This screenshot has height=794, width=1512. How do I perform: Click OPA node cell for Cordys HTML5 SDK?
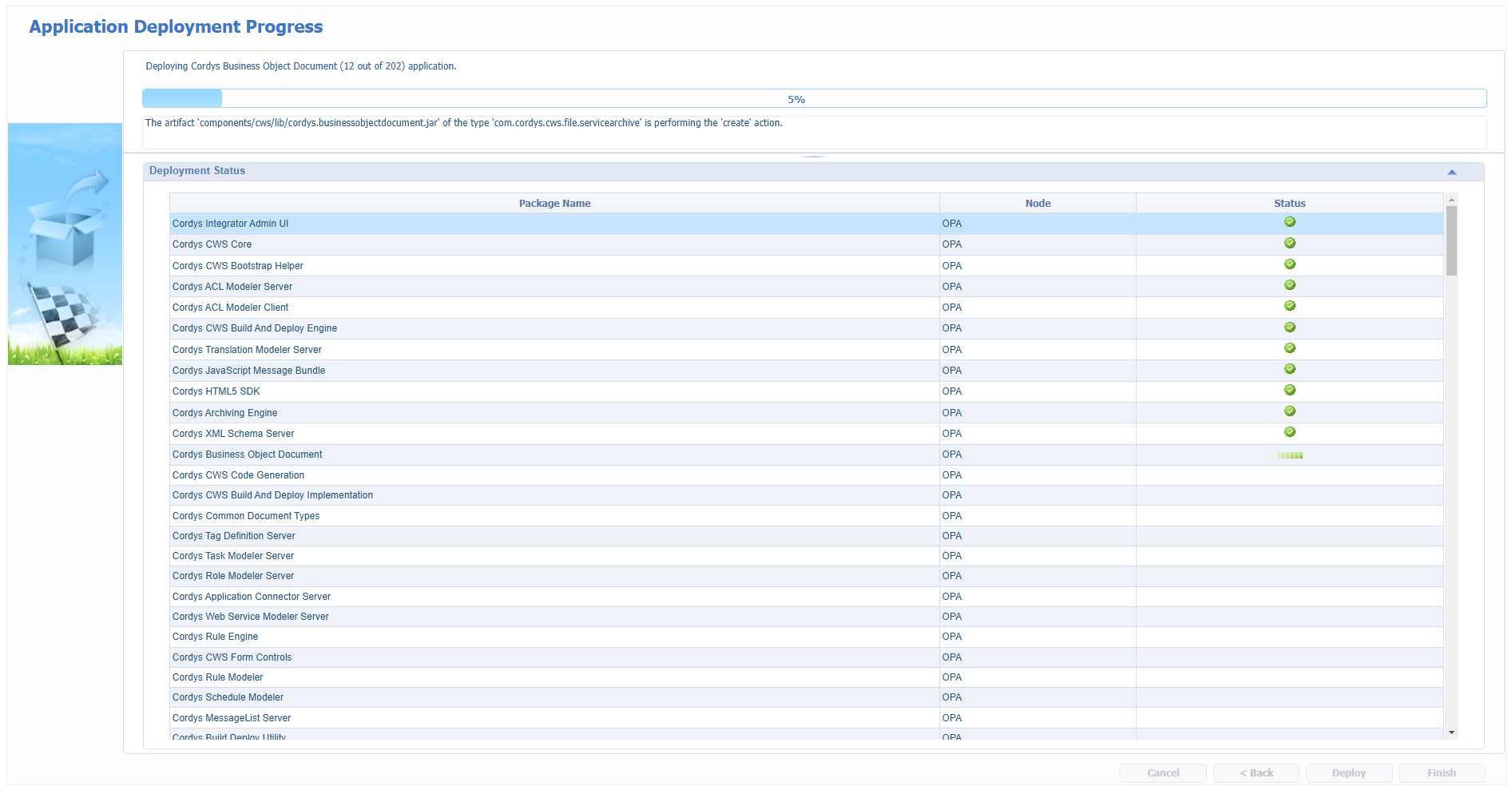point(1038,391)
